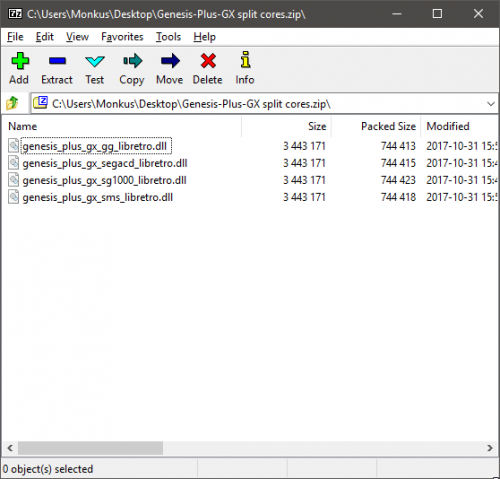The height and width of the screenshot is (479, 500).
Task: Click horizontal scrollbar right arrow
Action: click(490, 448)
